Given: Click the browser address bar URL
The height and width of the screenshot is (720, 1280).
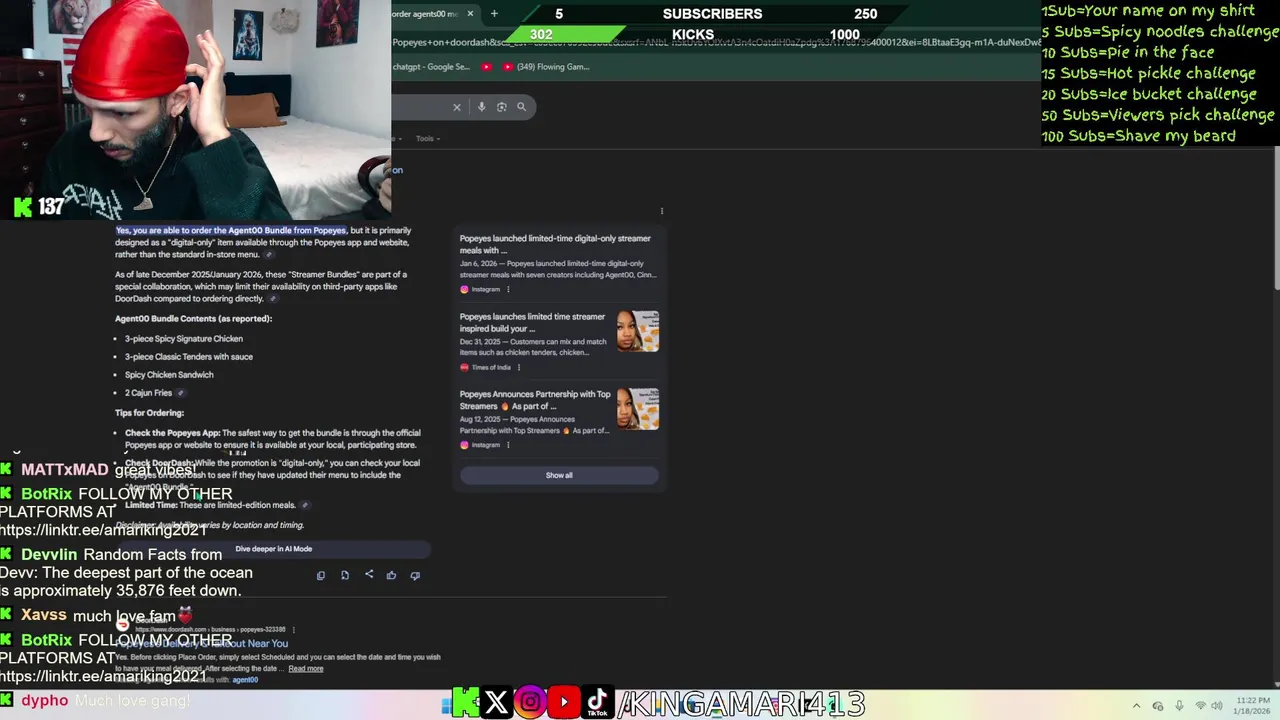Looking at the screenshot, I should [716, 42].
